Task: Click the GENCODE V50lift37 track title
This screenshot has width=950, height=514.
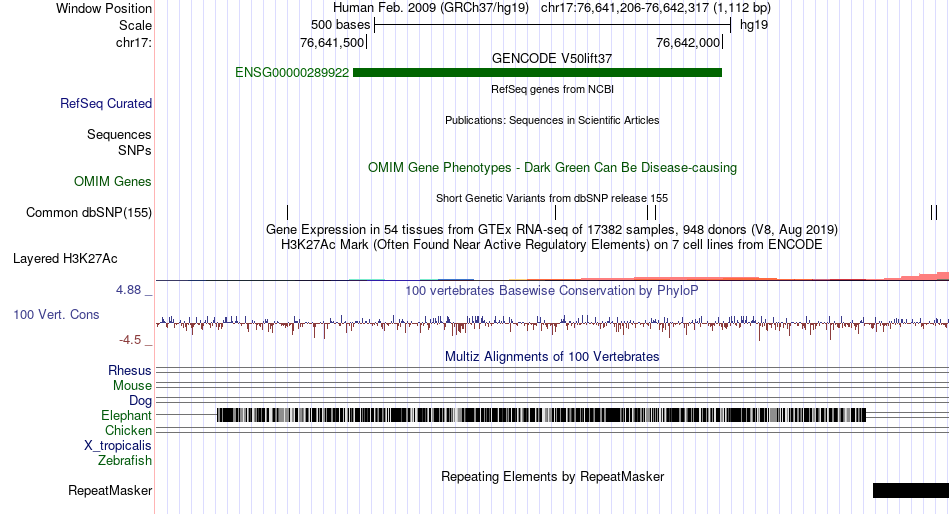Action: pyautogui.click(x=552, y=59)
